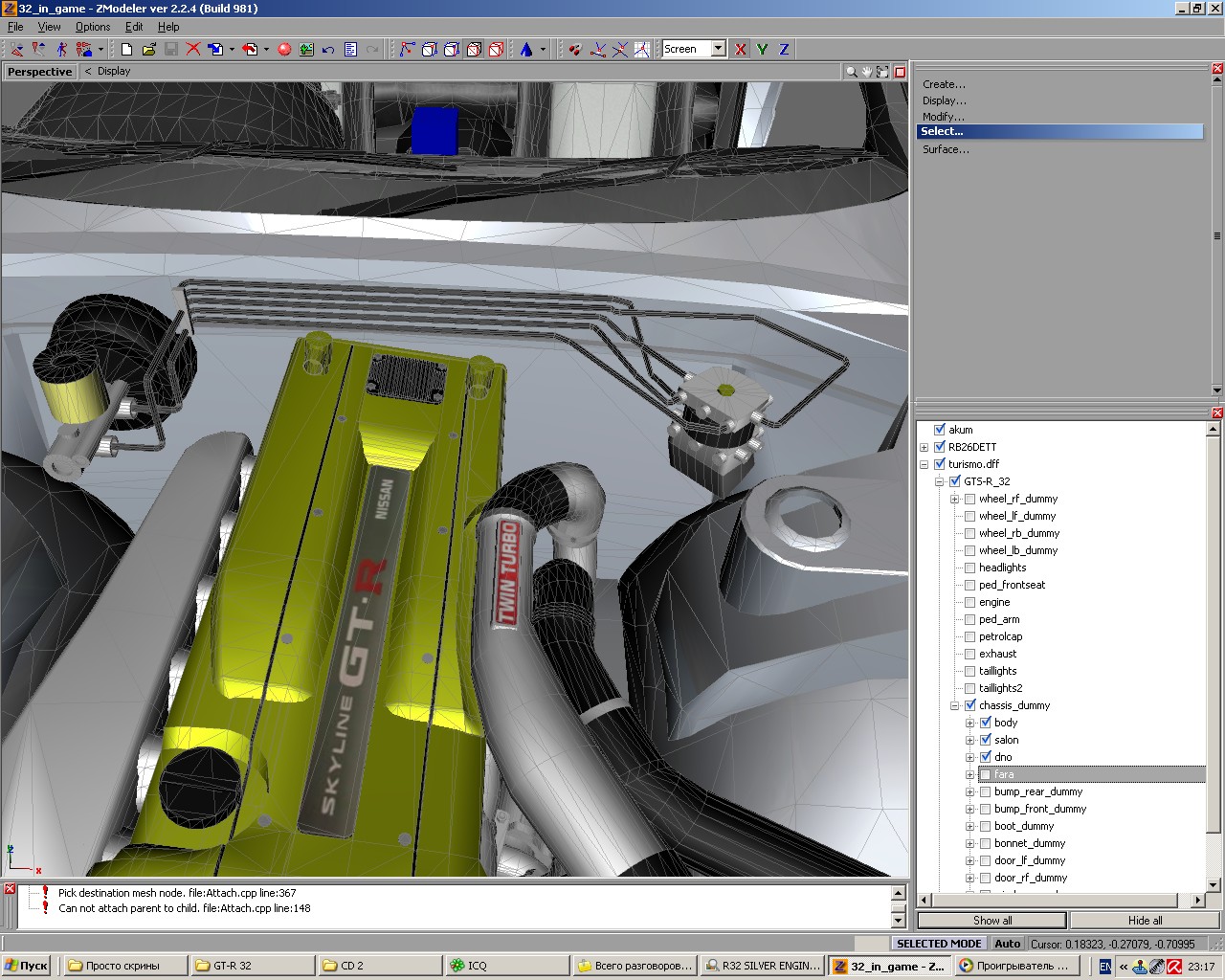Open the Help menu
The height and width of the screenshot is (980, 1225).
point(168,27)
